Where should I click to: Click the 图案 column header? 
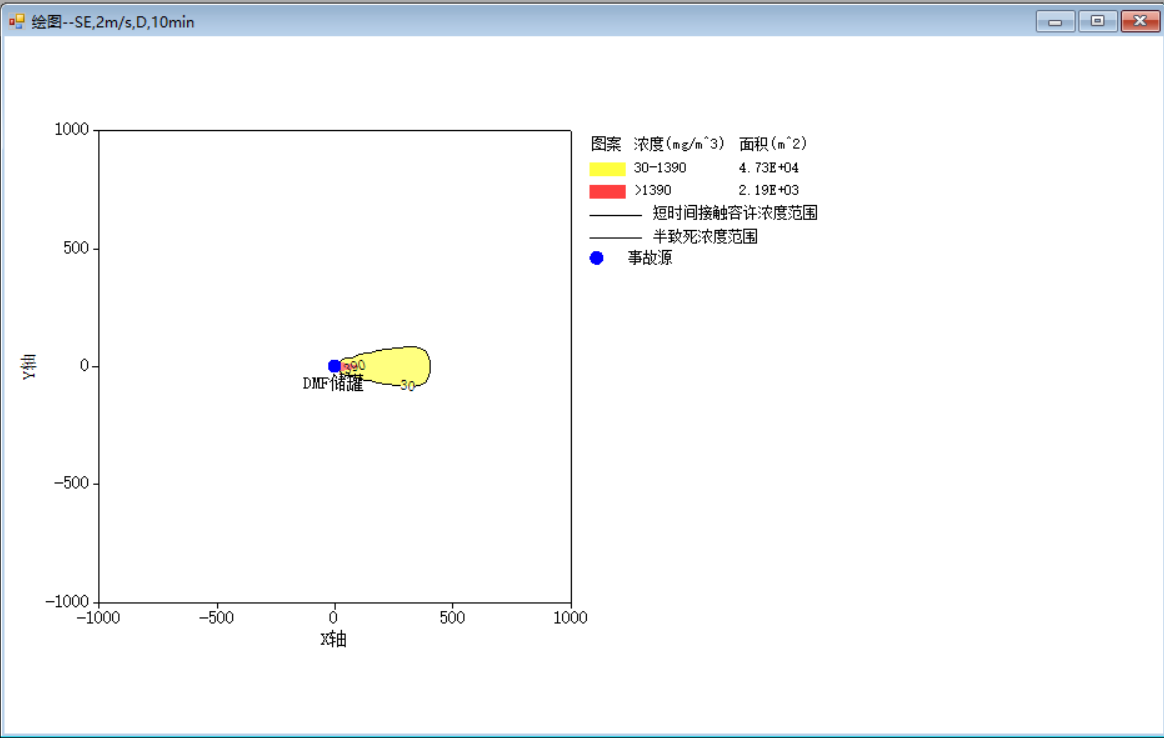tap(606, 144)
